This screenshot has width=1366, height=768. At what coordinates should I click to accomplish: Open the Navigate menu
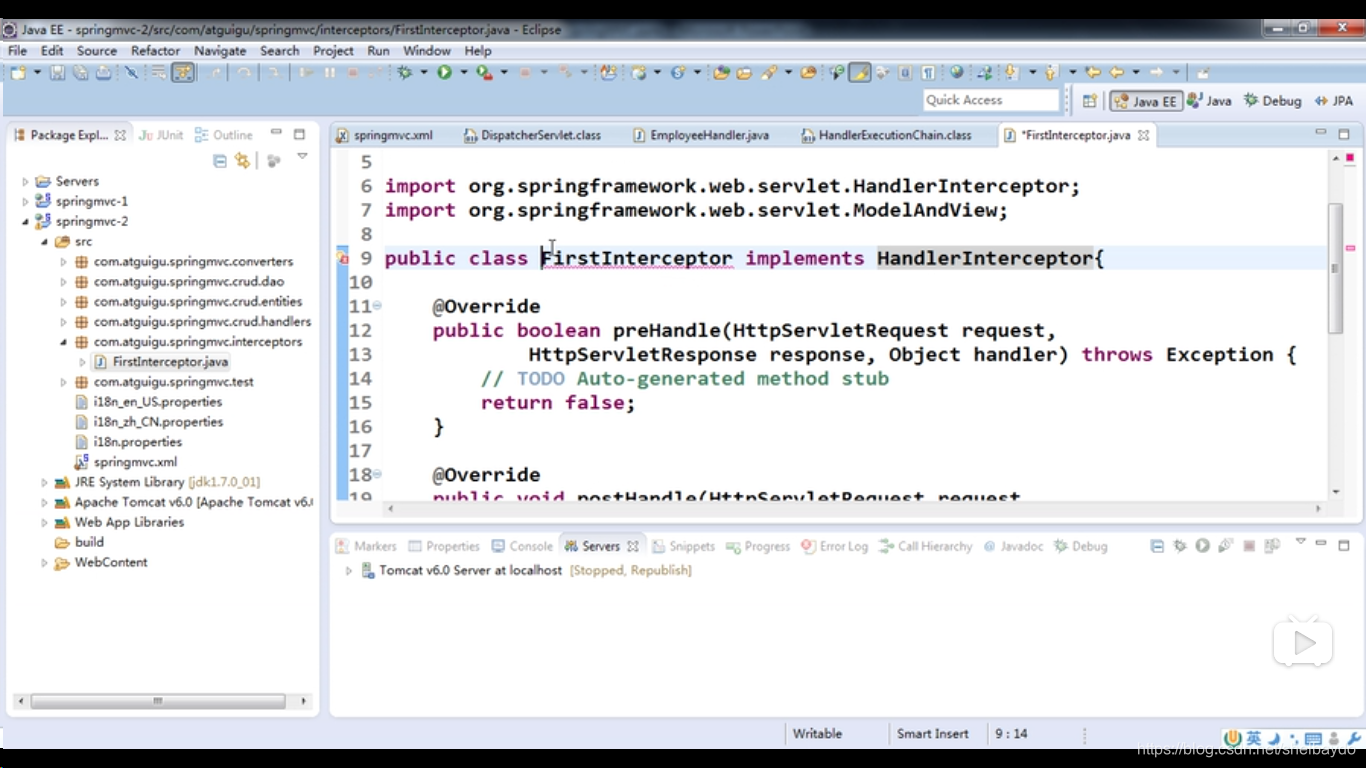pyautogui.click(x=220, y=50)
